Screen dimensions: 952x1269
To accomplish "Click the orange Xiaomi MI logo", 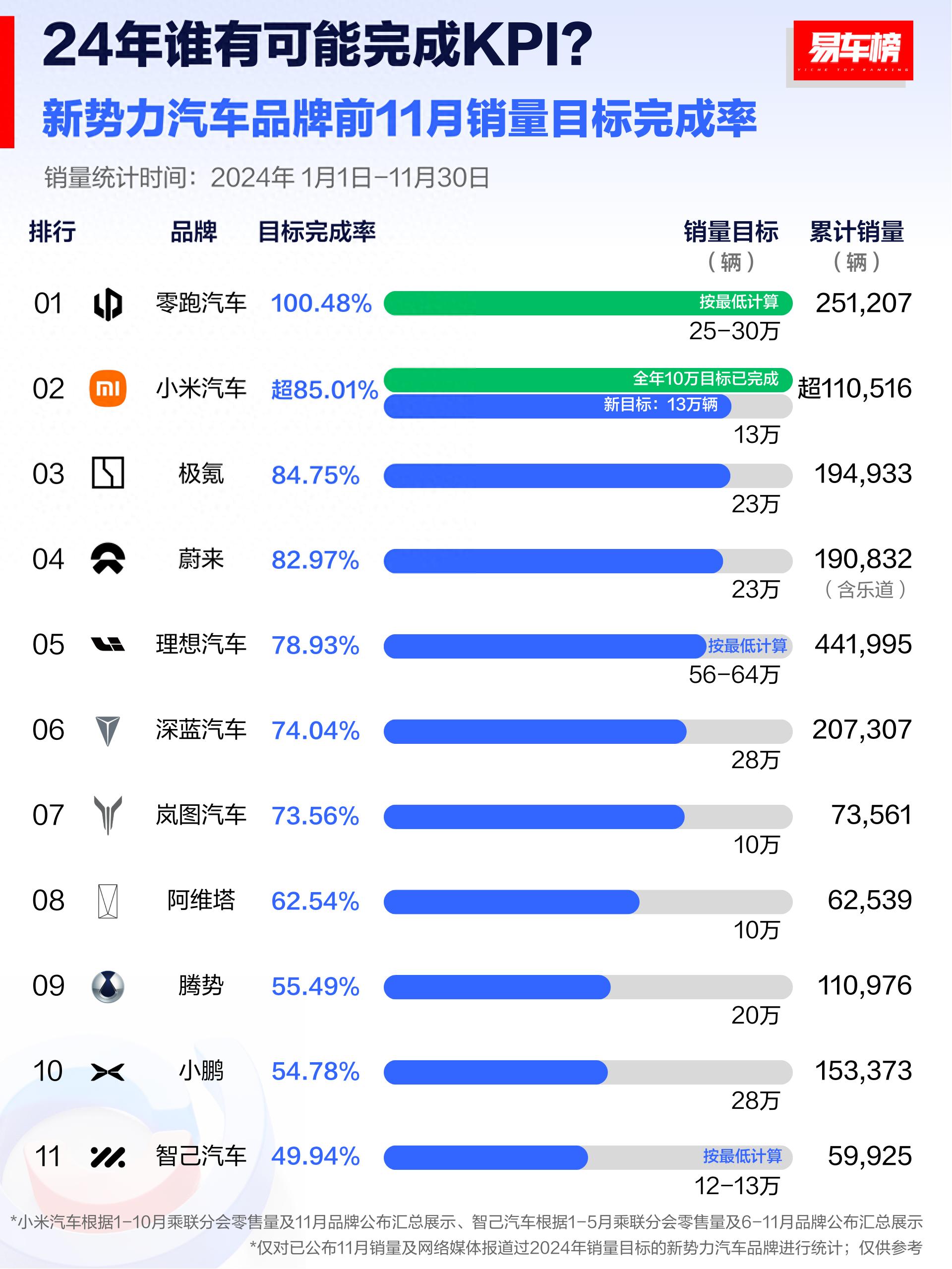I will click(x=108, y=389).
